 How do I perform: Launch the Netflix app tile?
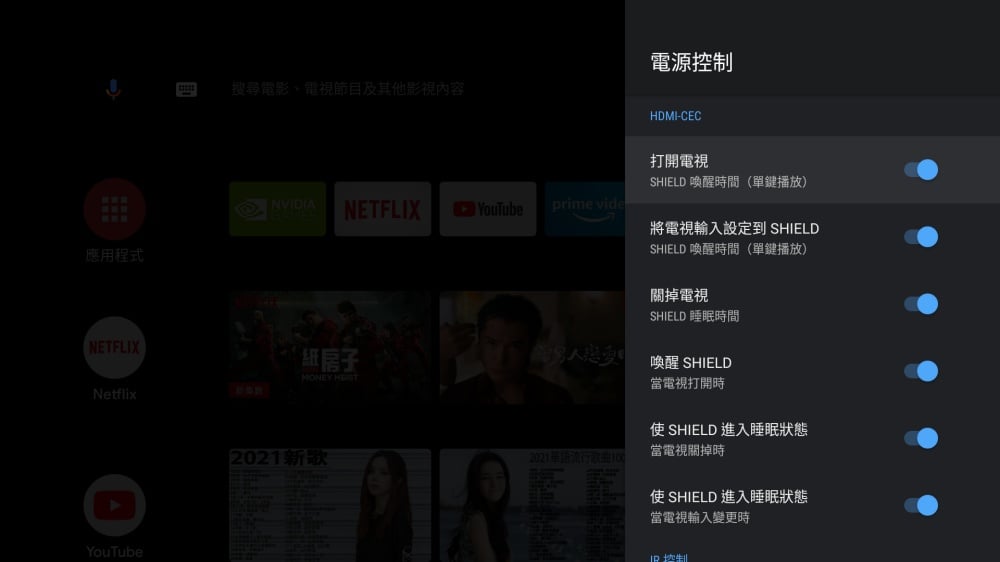383,209
